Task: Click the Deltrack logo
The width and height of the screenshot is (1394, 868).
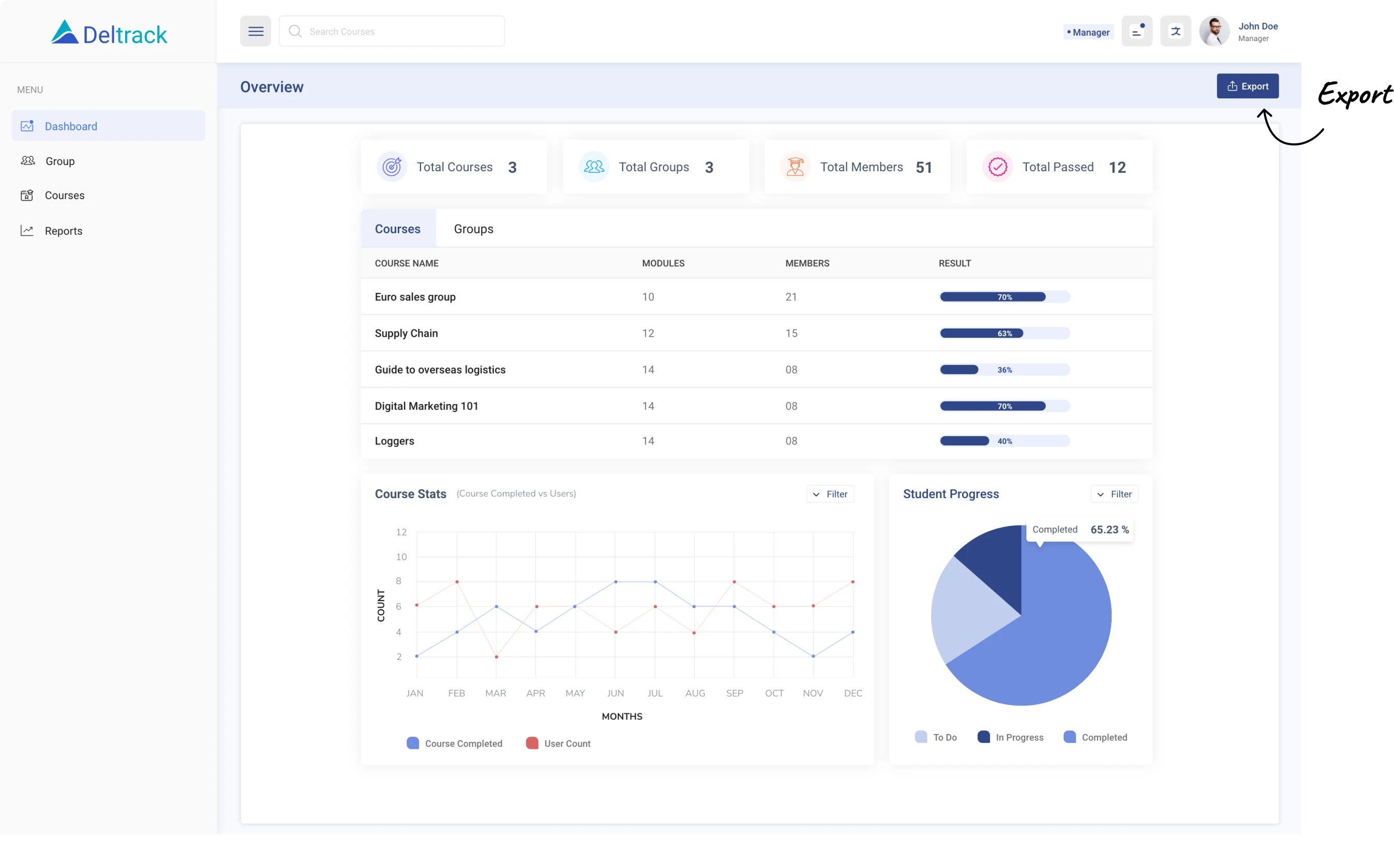Action: [109, 33]
